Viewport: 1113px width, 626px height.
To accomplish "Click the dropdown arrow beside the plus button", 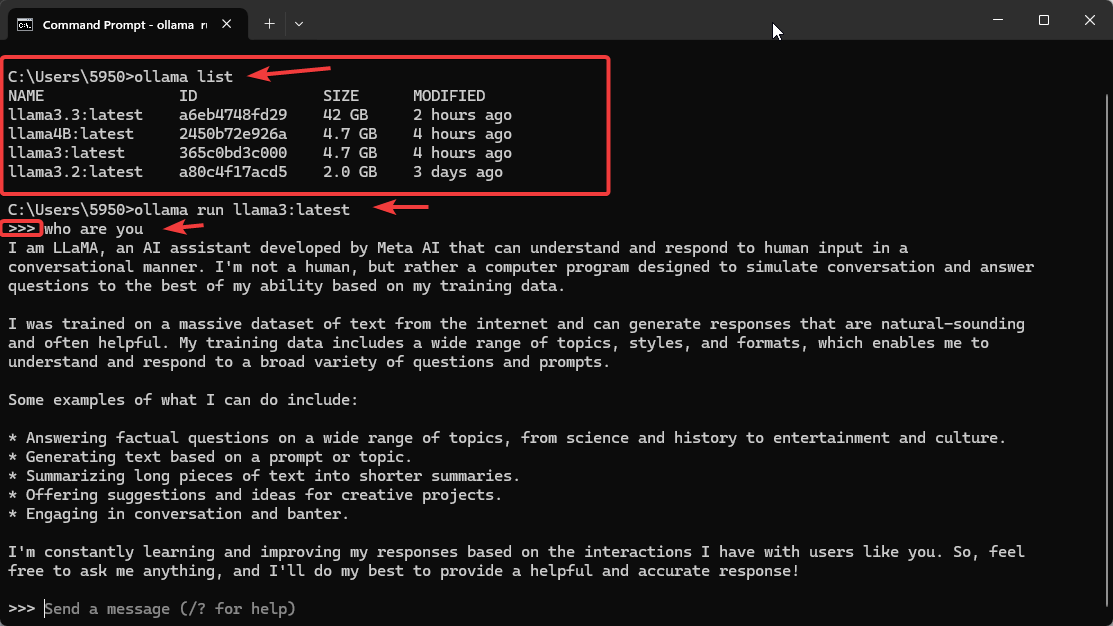I will pos(298,23).
